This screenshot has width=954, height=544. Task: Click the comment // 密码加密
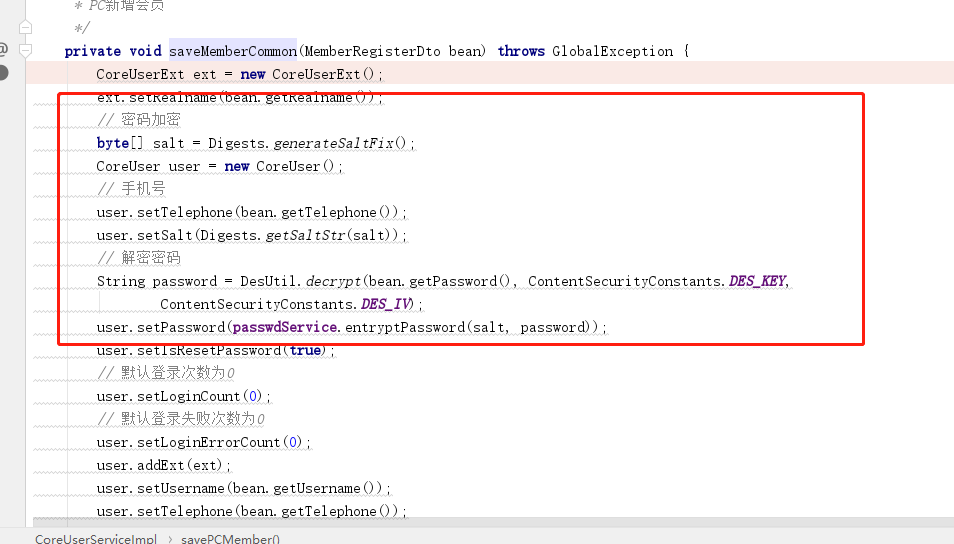click(x=139, y=120)
